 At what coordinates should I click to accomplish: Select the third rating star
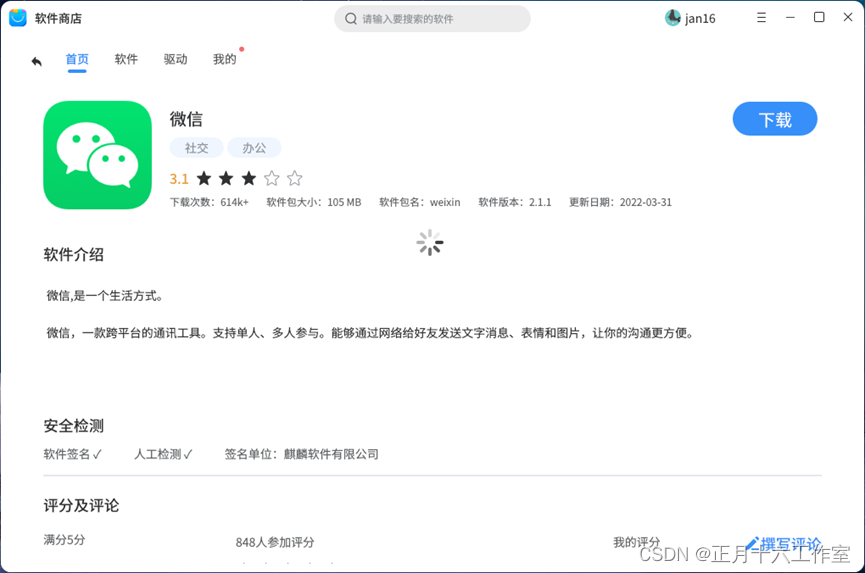249,178
